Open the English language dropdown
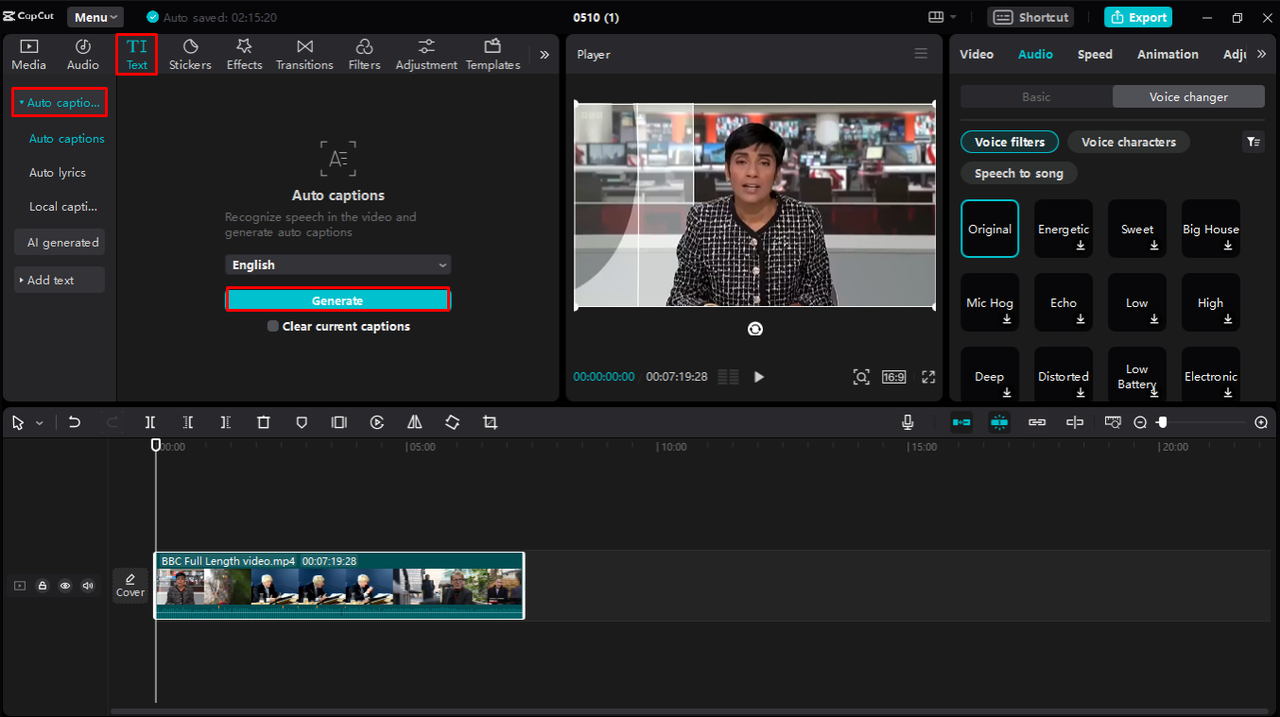The width and height of the screenshot is (1280, 717). [337, 265]
